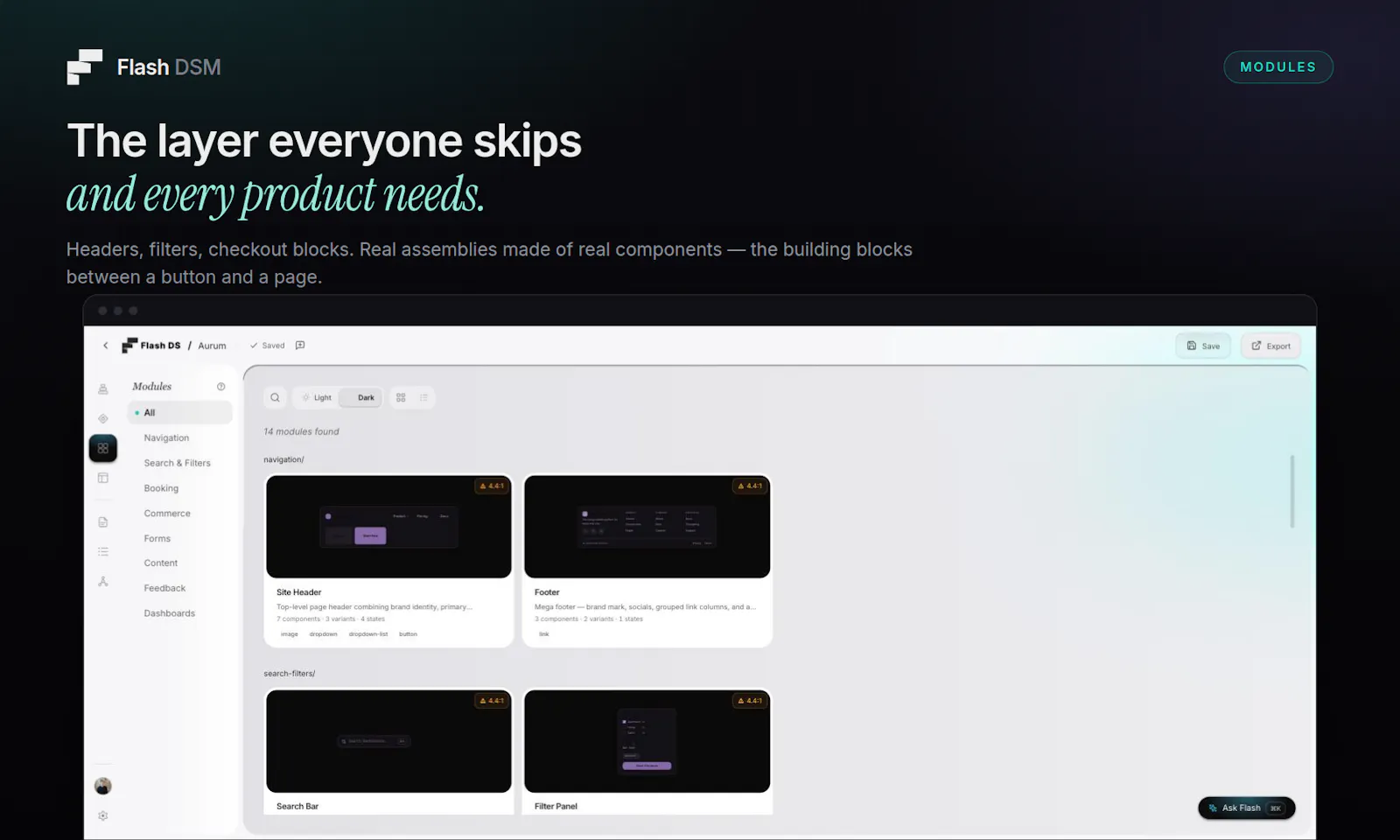Open the Site Header module thumbnail
The height and width of the screenshot is (840, 1400).
coord(388,527)
